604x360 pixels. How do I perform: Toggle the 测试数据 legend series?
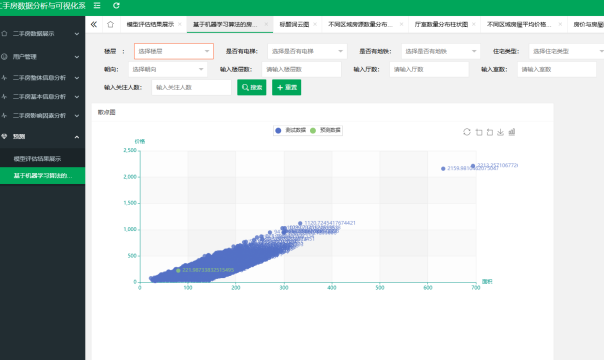click(x=290, y=131)
